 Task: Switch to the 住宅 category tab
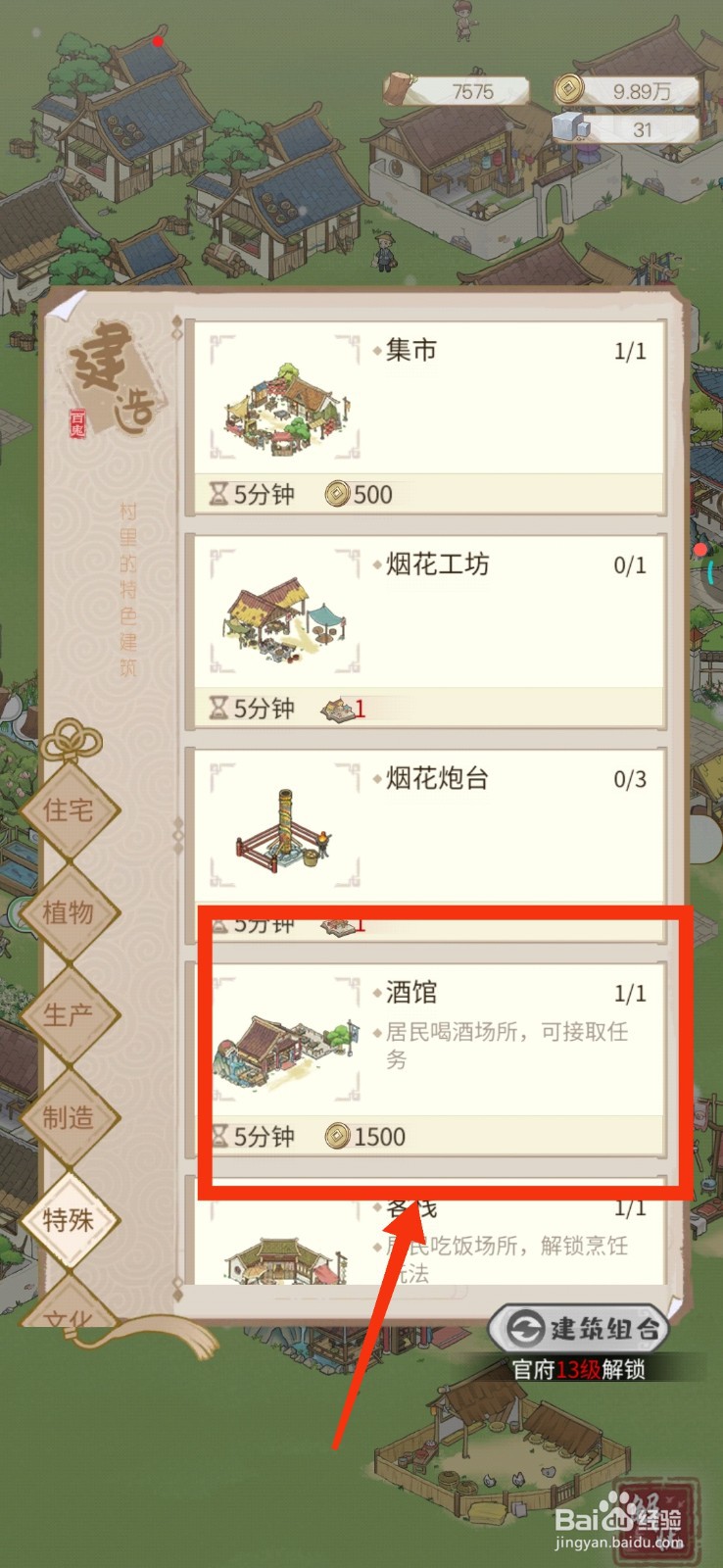[69, 810]
